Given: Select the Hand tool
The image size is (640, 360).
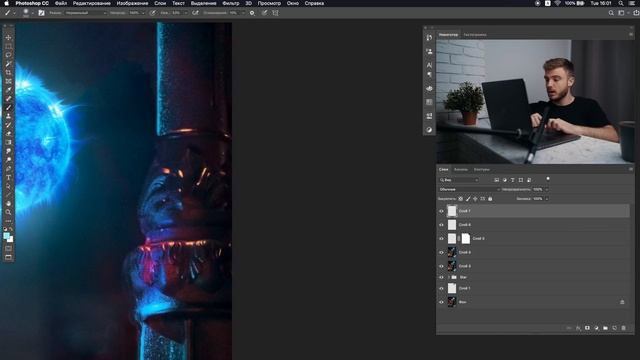Looking at the screenshot, I should [8, 203].
